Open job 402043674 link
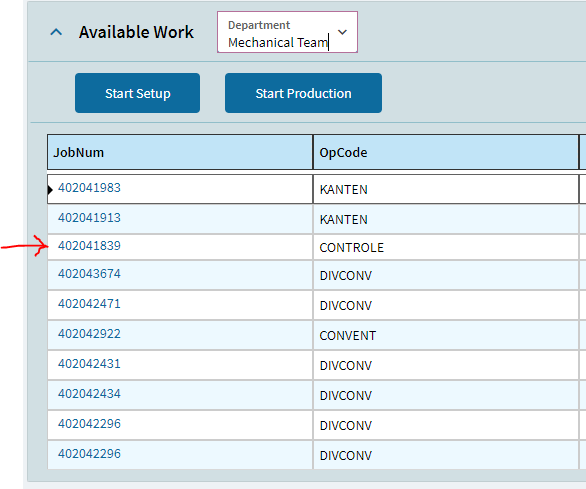The width and height of the screenshot is (586, 489). tap(89, 274)
